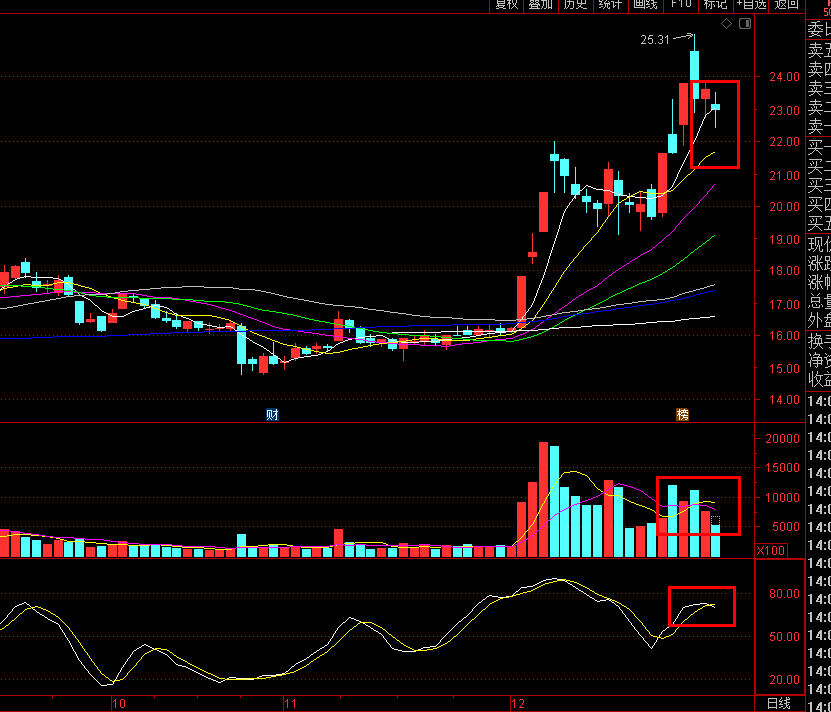Screen dimensions: 831x712
Task: Click the diamond icon above the chart
Action: click(x=727, y=23)
